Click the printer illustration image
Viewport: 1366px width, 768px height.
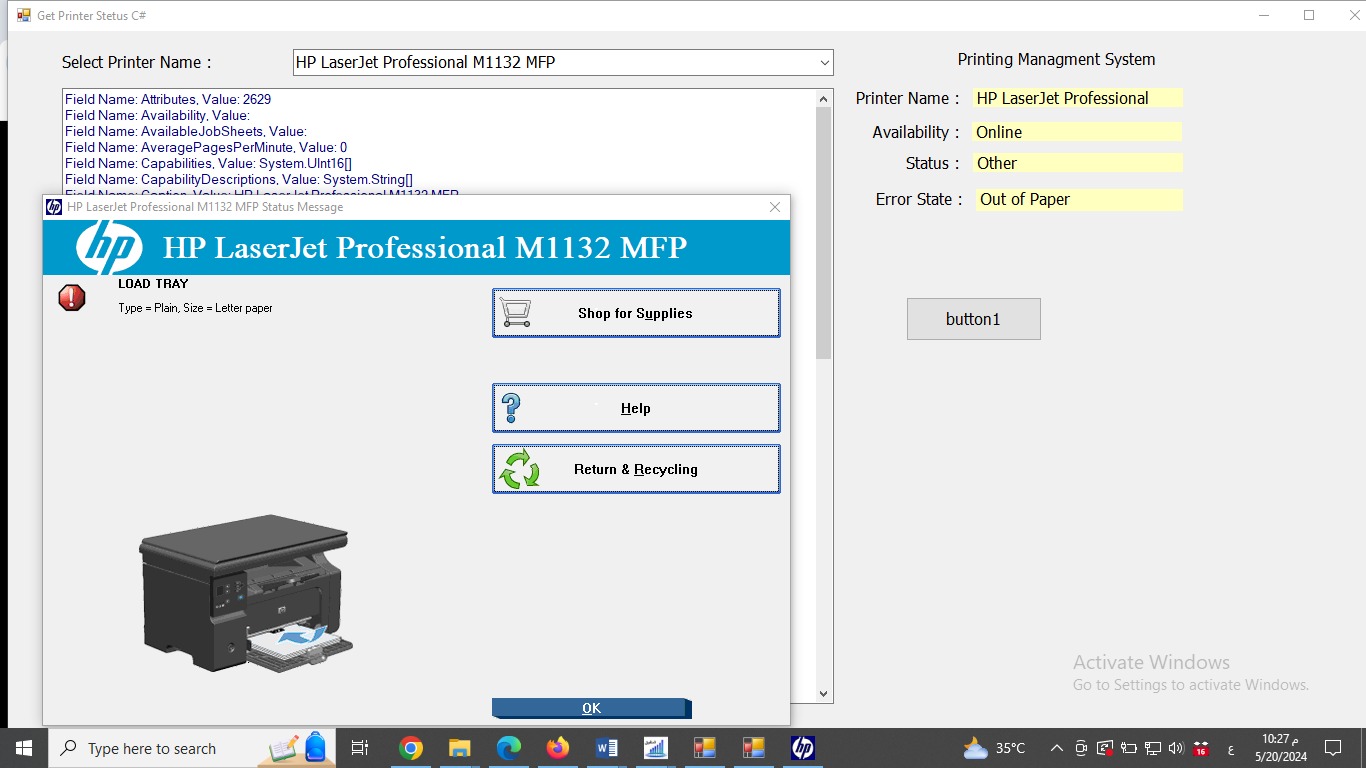pyautogui.click(x=245, y=592)
